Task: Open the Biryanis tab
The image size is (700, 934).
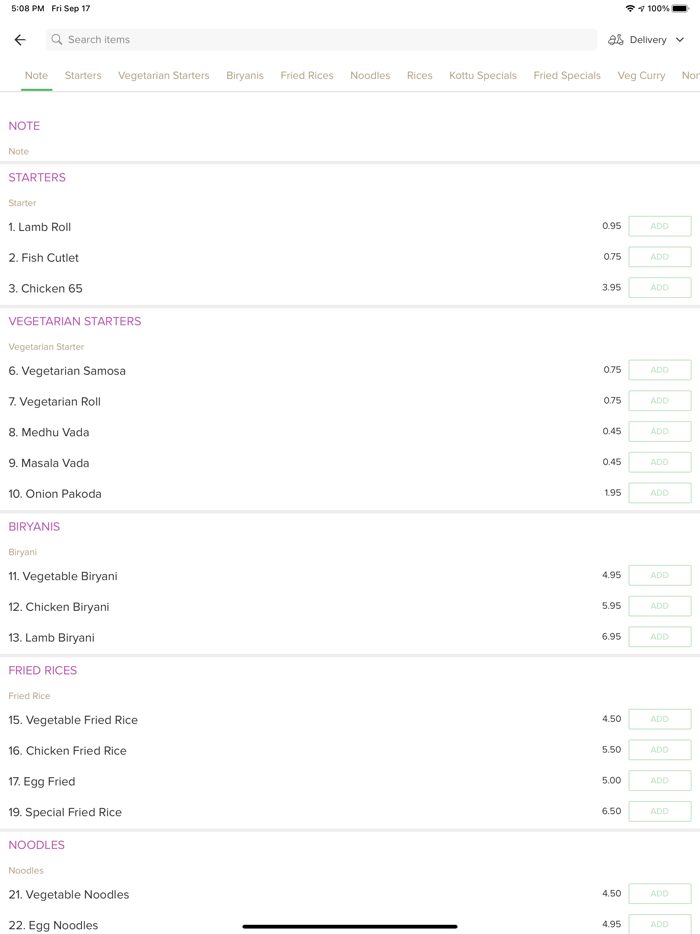Action: [x=245, y=76]
